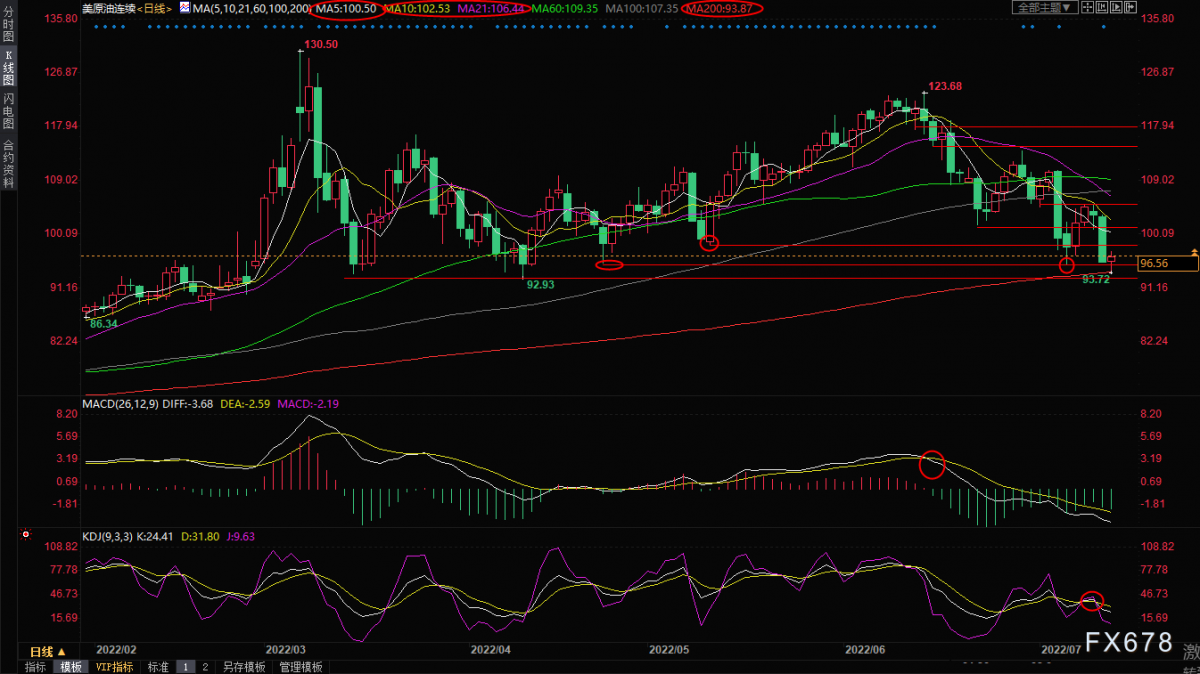Click the crosshair cursor icon at top right
Viewport: 1200px width, 674px height.
(1087, 7)
